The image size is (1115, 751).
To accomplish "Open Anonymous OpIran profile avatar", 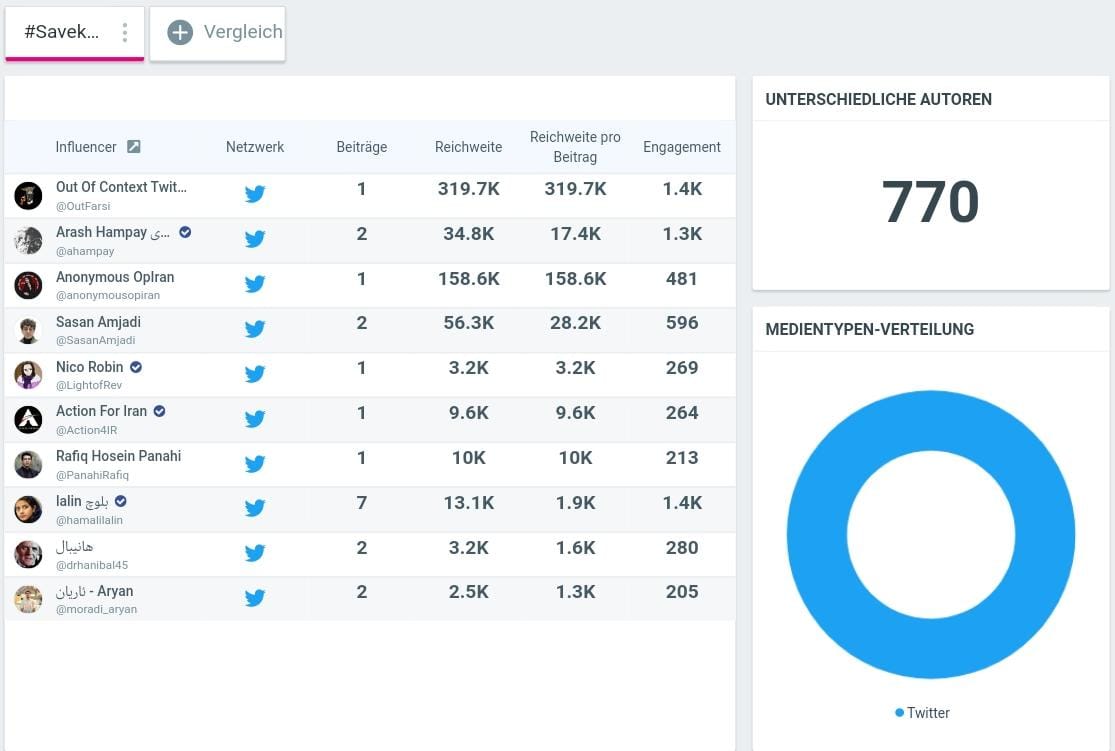I will pyautogui.click(x=28, y=285).
